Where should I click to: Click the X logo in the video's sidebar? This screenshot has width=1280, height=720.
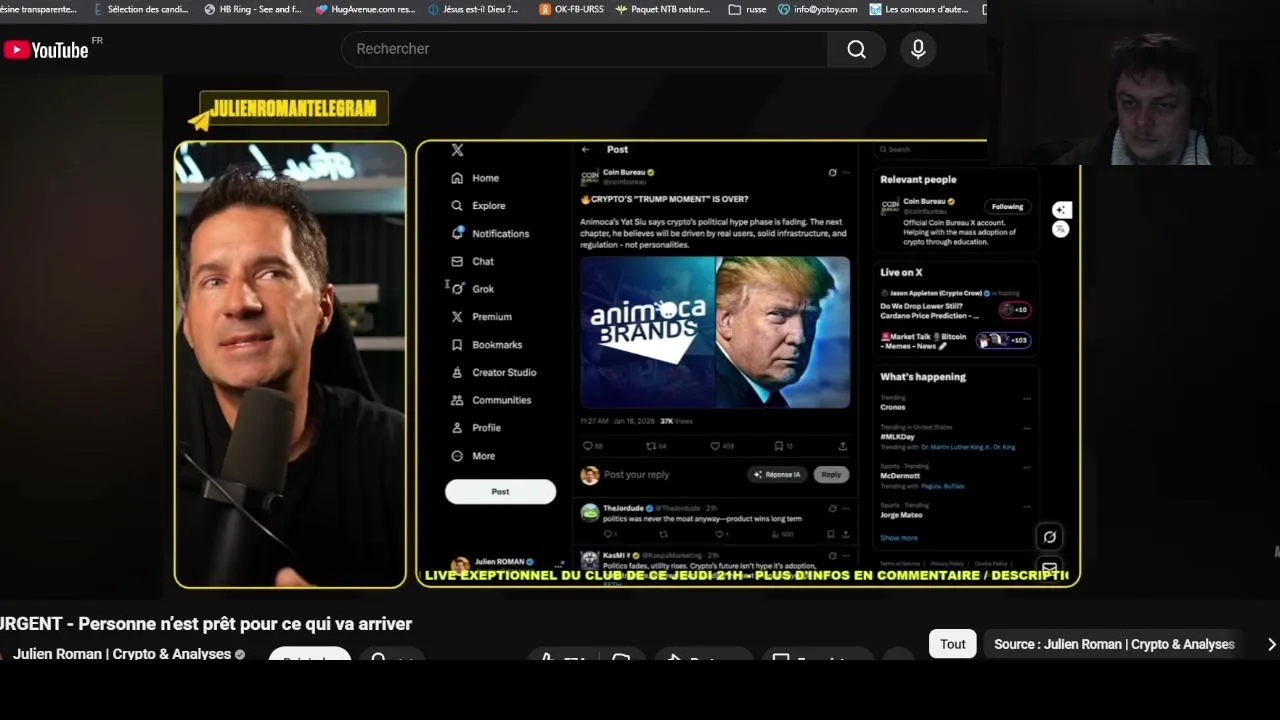[457, 150]
